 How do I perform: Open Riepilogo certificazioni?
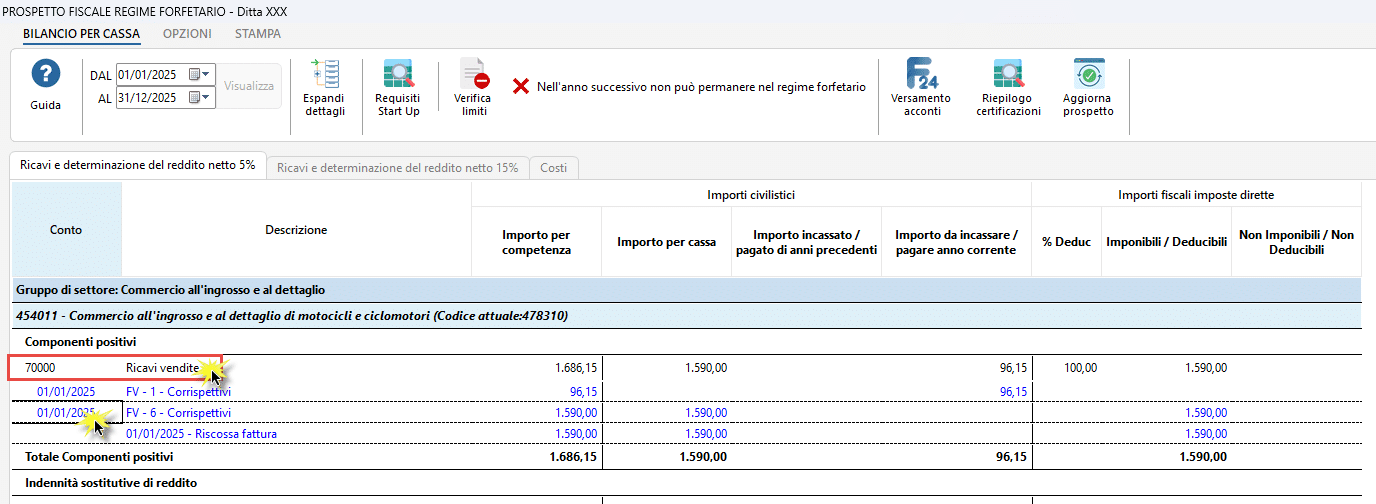click(x=1007, y=75)
